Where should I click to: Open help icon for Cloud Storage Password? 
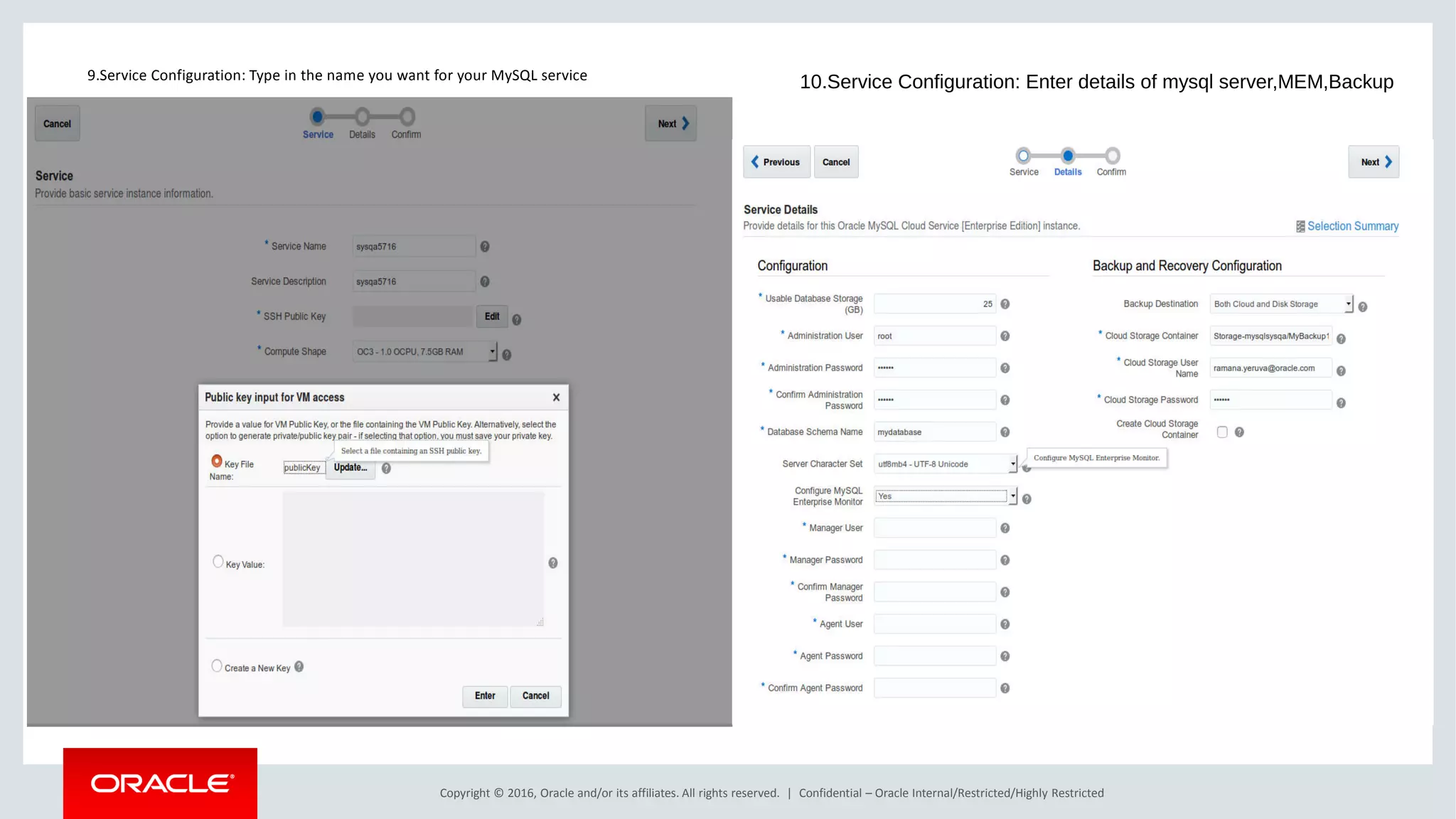pos(1341,403)
